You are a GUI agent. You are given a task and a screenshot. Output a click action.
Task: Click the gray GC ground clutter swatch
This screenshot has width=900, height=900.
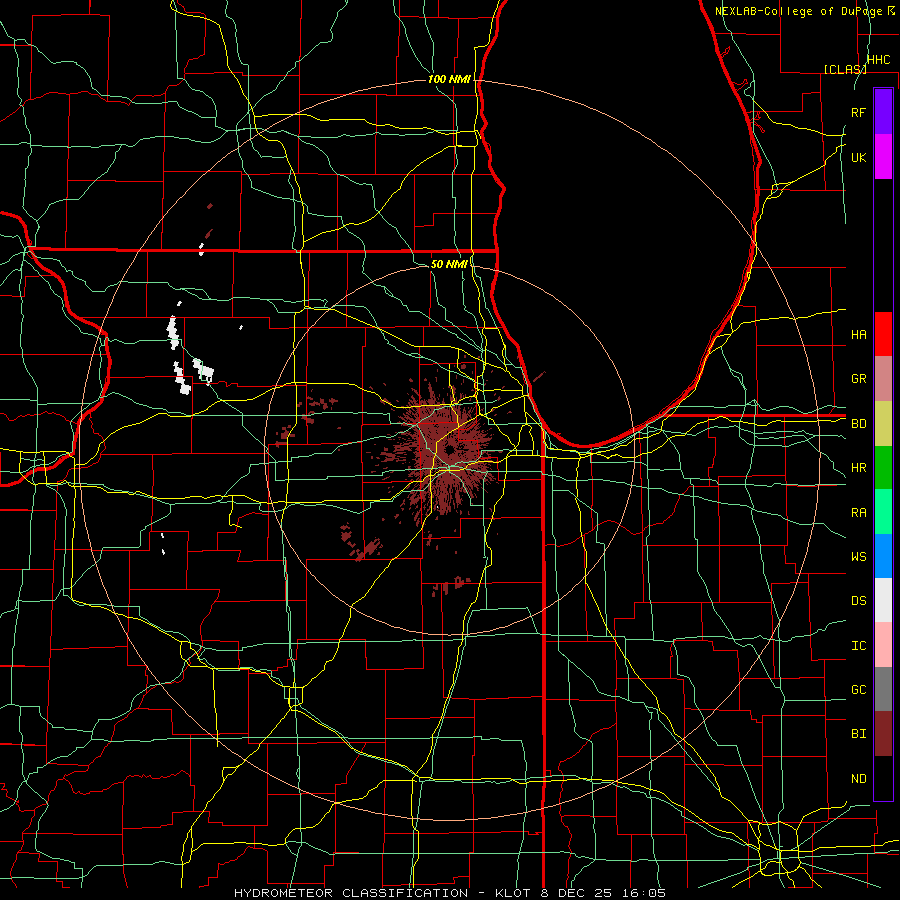883,689
